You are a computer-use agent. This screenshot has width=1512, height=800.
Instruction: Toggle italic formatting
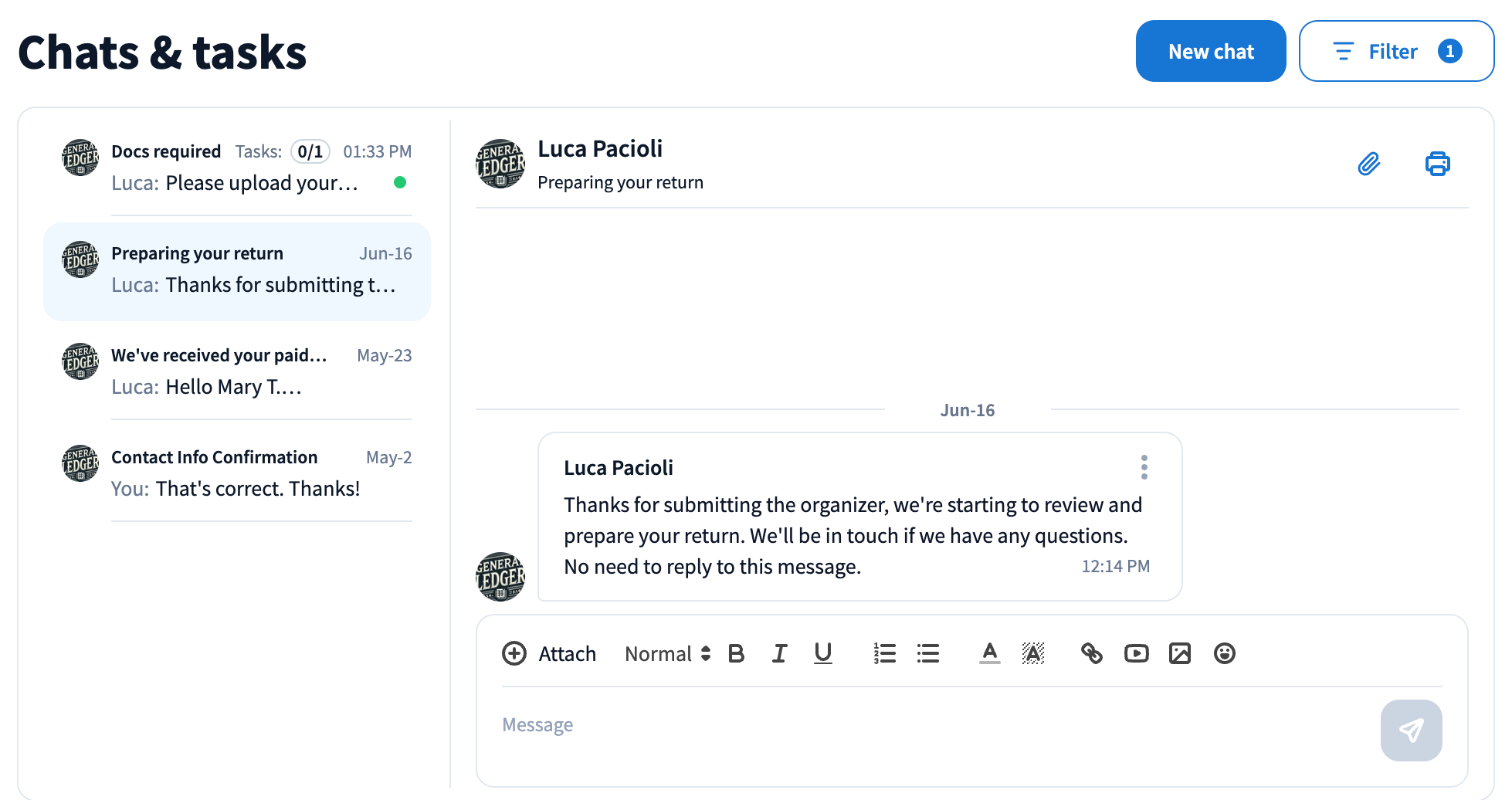coord(779,653)
